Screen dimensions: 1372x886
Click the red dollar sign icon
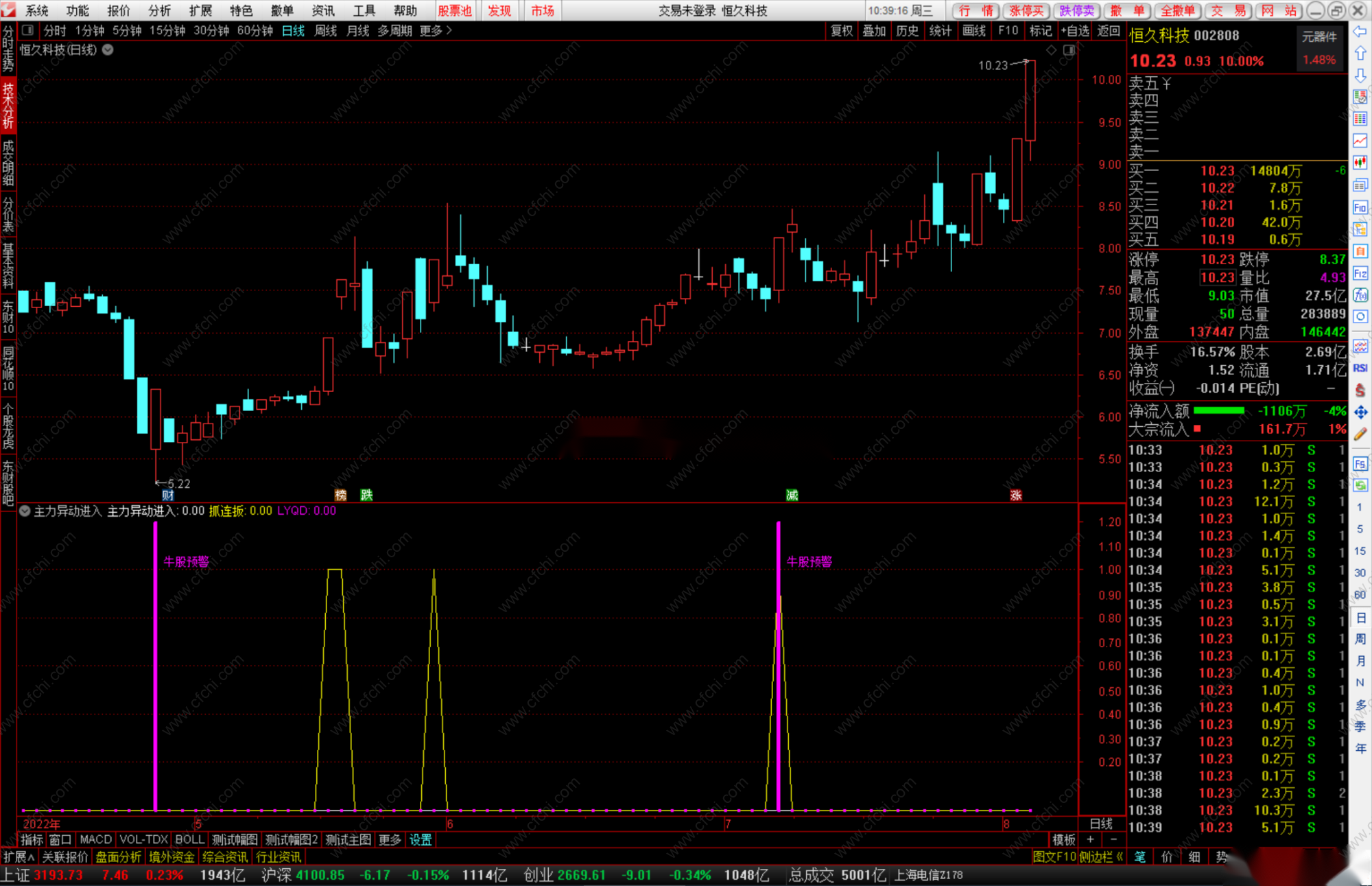click(x=1360, y=390)
